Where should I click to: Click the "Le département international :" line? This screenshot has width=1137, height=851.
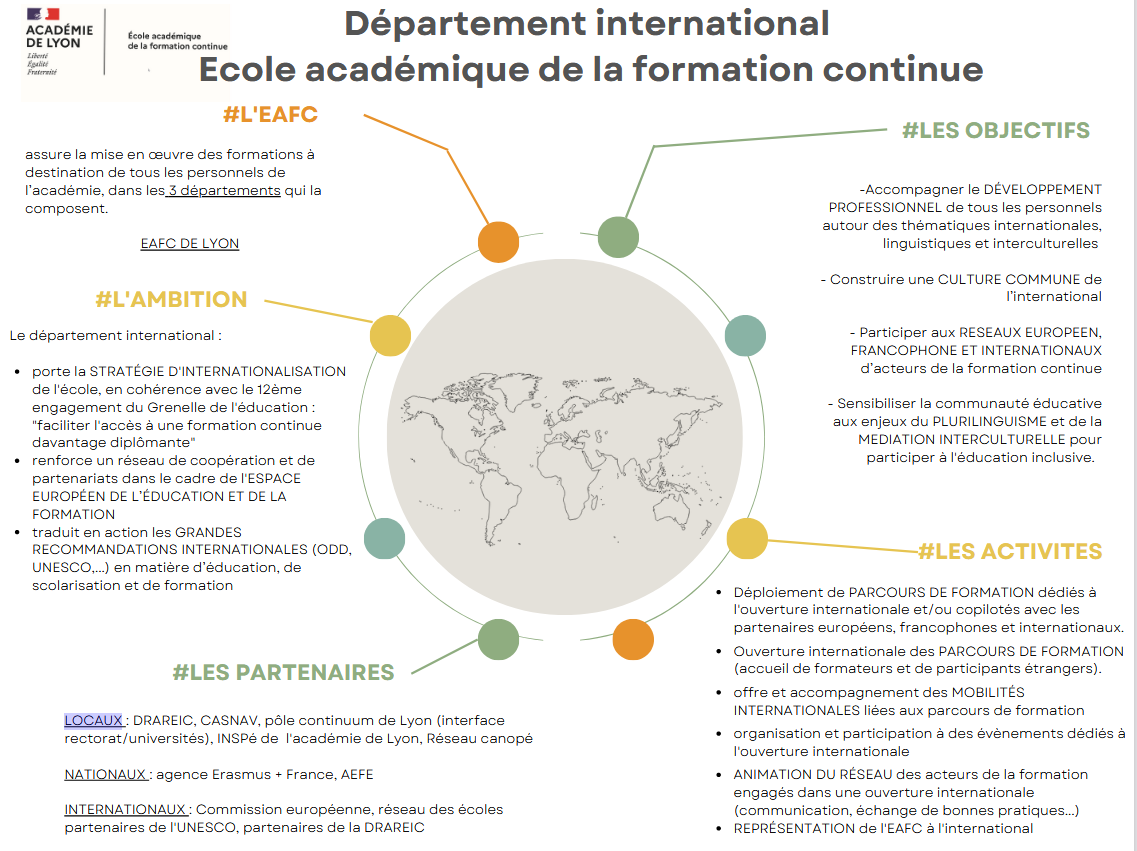(116, 336)
